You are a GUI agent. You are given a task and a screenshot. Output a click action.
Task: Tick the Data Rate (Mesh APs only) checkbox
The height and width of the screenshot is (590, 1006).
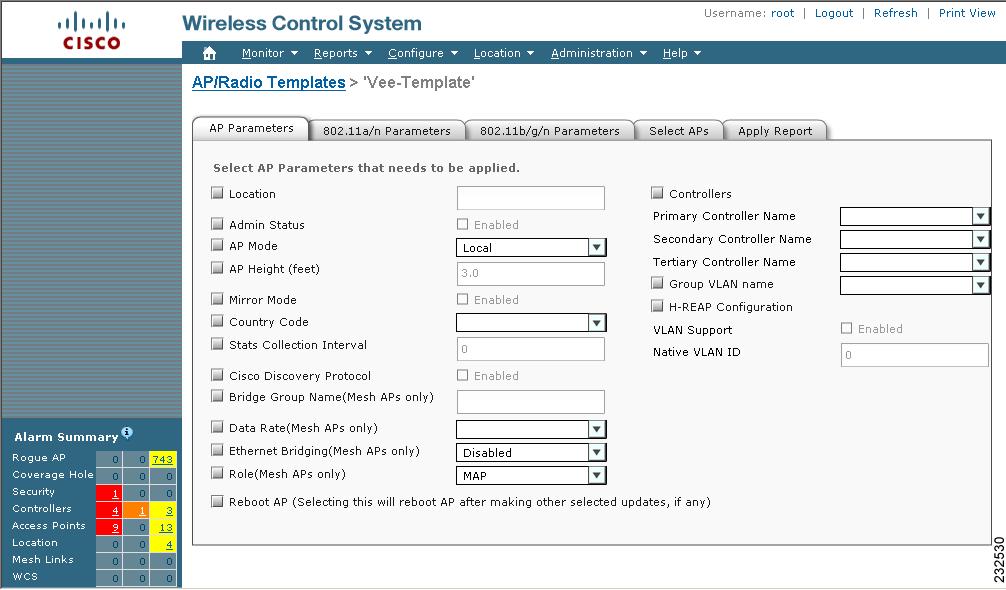coord(217,426)
